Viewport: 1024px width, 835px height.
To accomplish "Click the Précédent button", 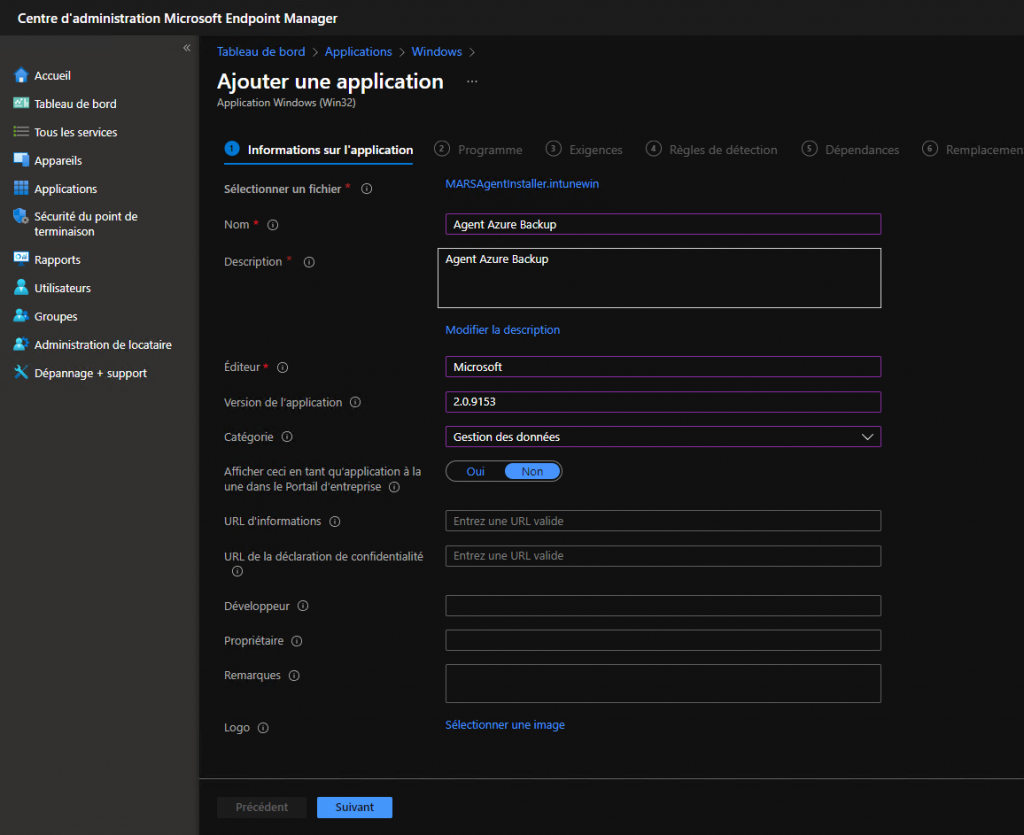I will pos(261,807).
